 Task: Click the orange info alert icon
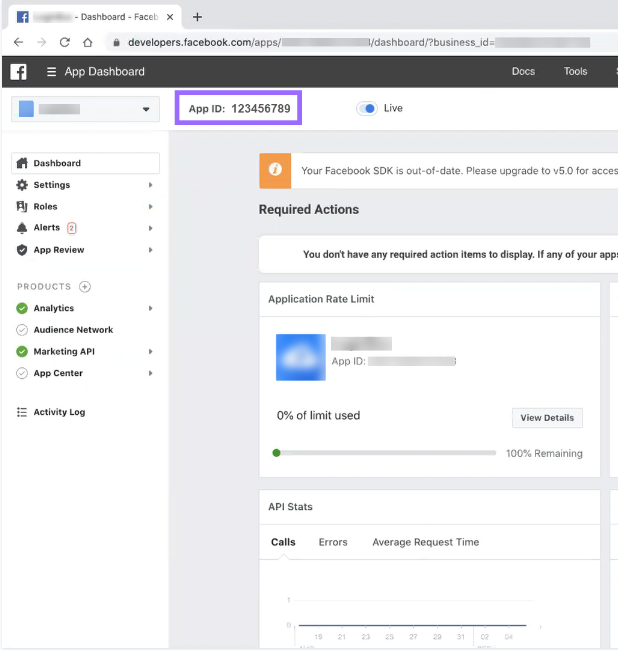[275, 171]
